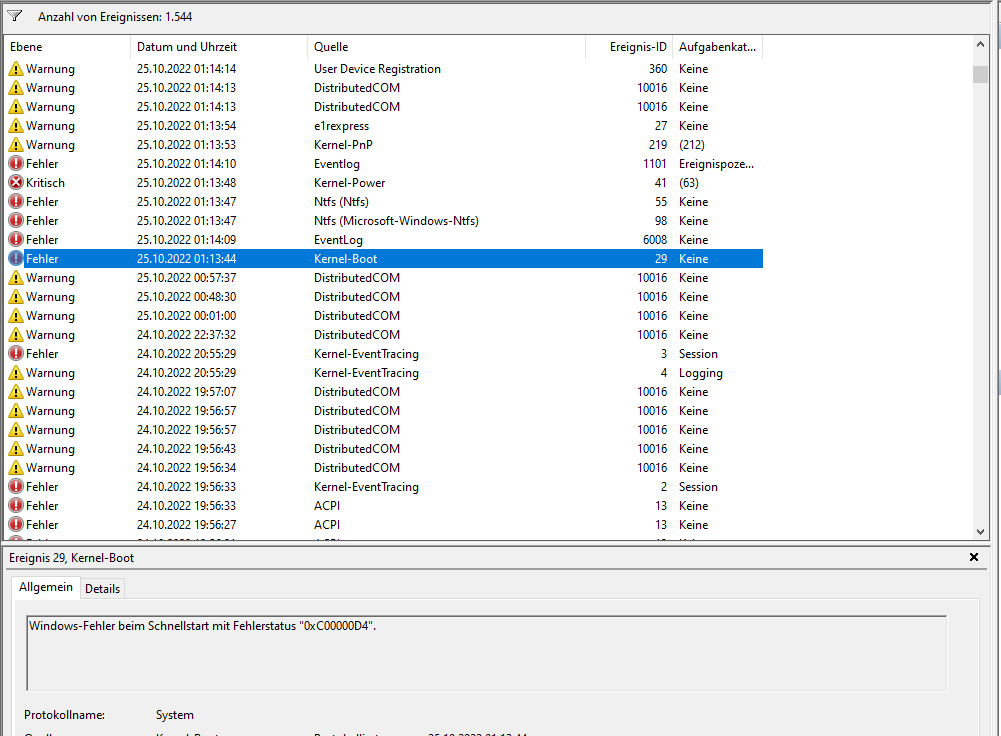Click the error icon of selected Kernel-Boot row
This screenshot has height=736, width=1001.
pos(16,259)
